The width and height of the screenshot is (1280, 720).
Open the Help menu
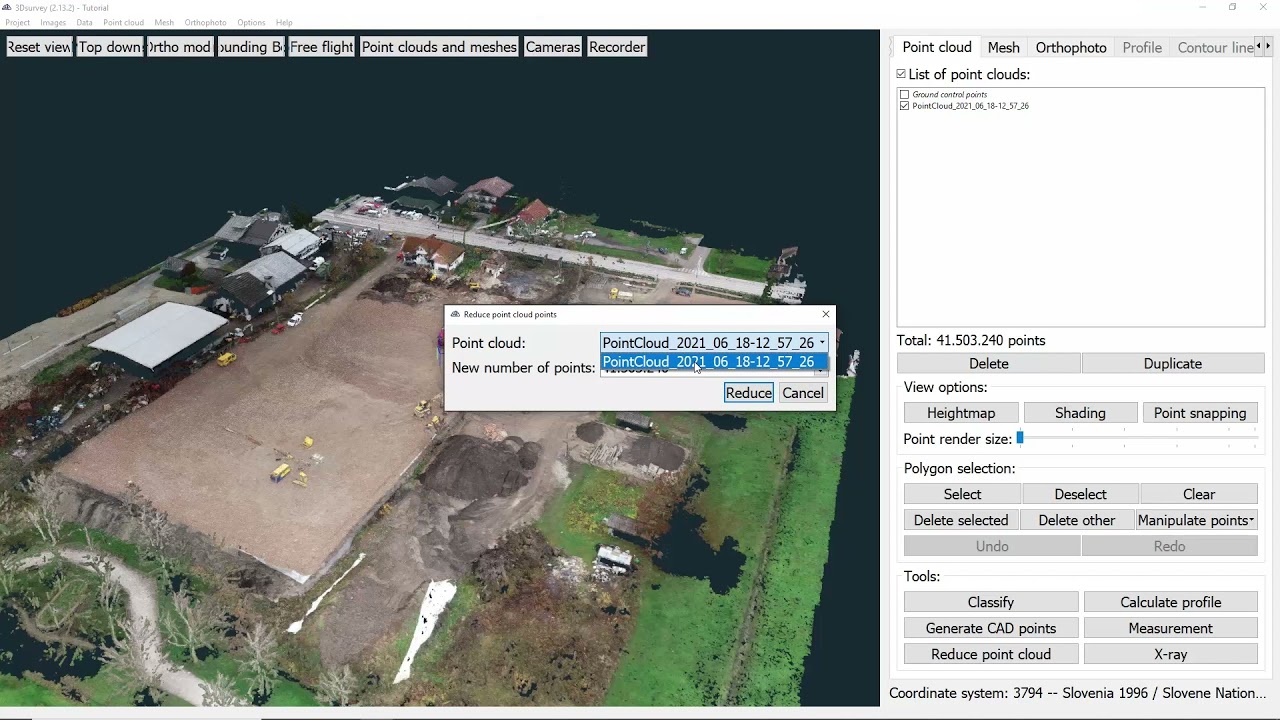point(284,22)
